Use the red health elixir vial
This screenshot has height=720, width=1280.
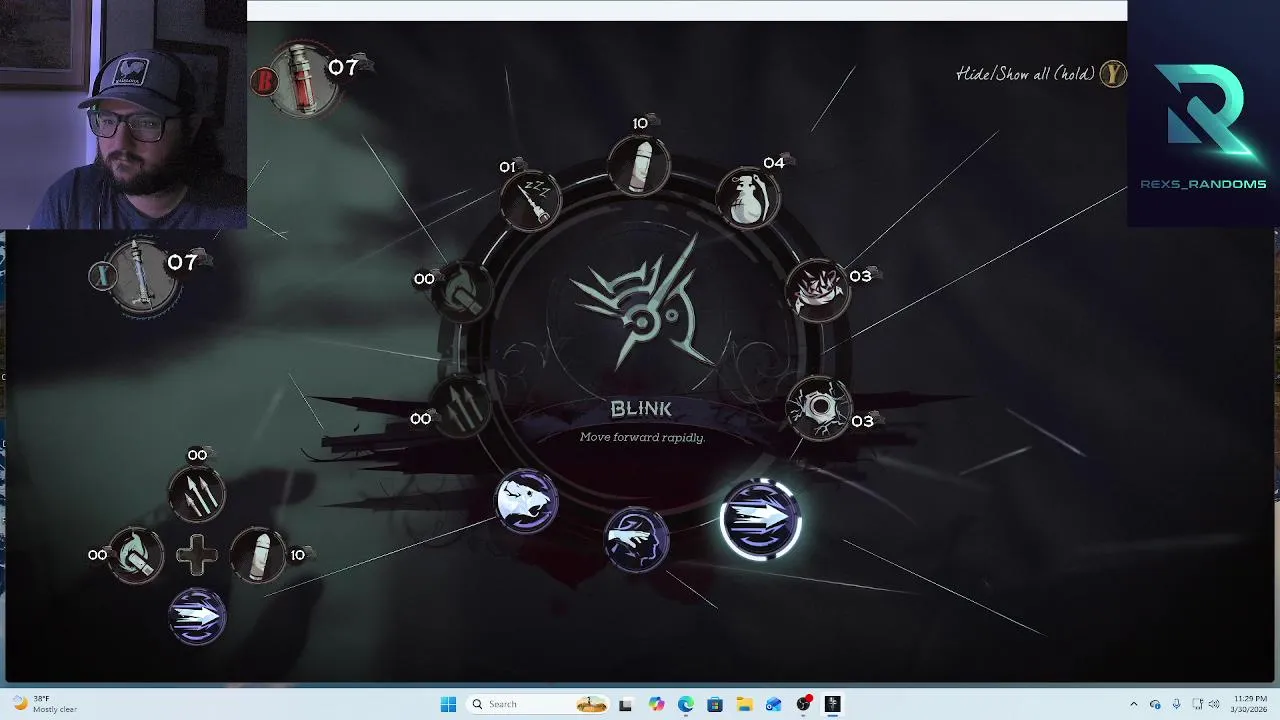pos(302,79)
